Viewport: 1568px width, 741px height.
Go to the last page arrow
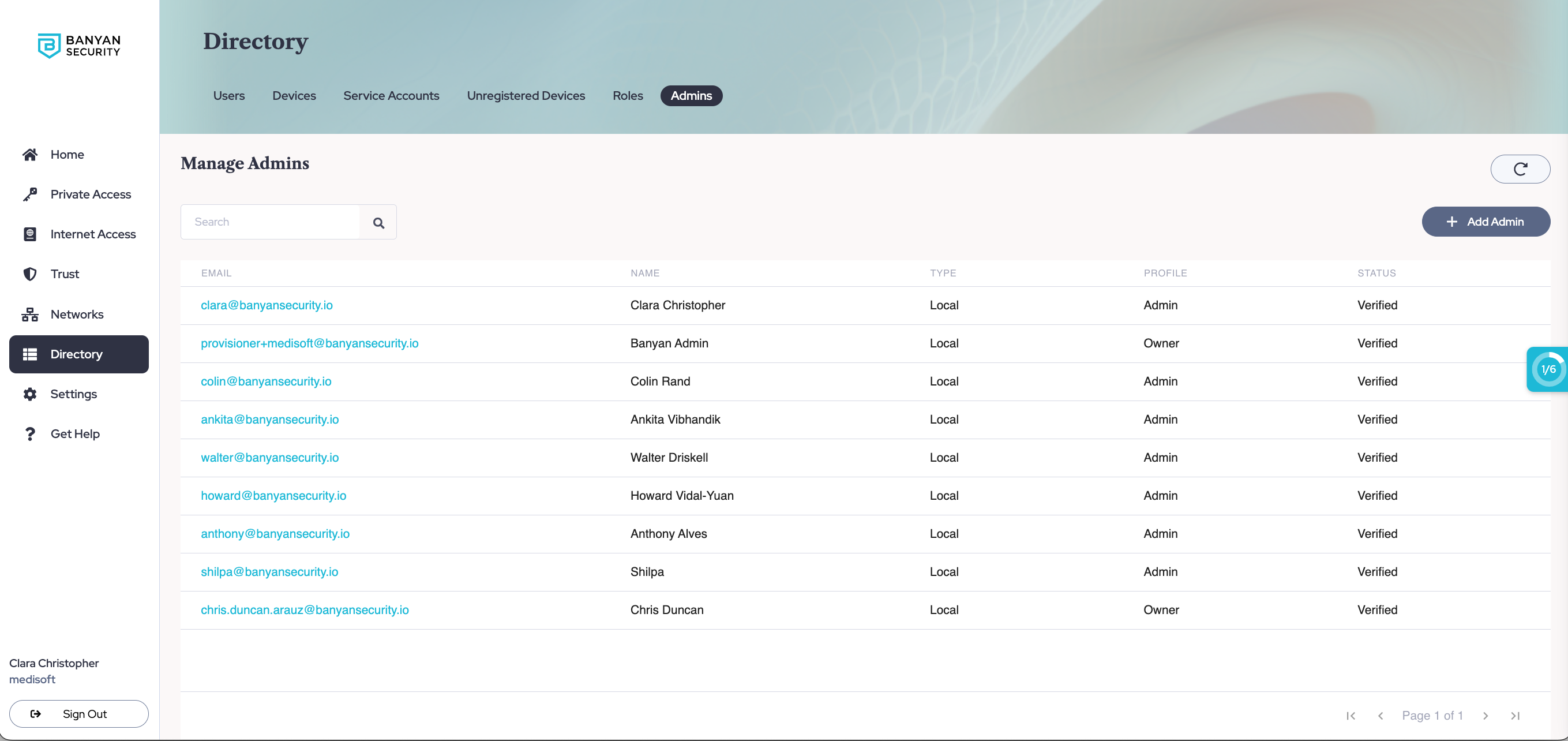[1515, 716]
